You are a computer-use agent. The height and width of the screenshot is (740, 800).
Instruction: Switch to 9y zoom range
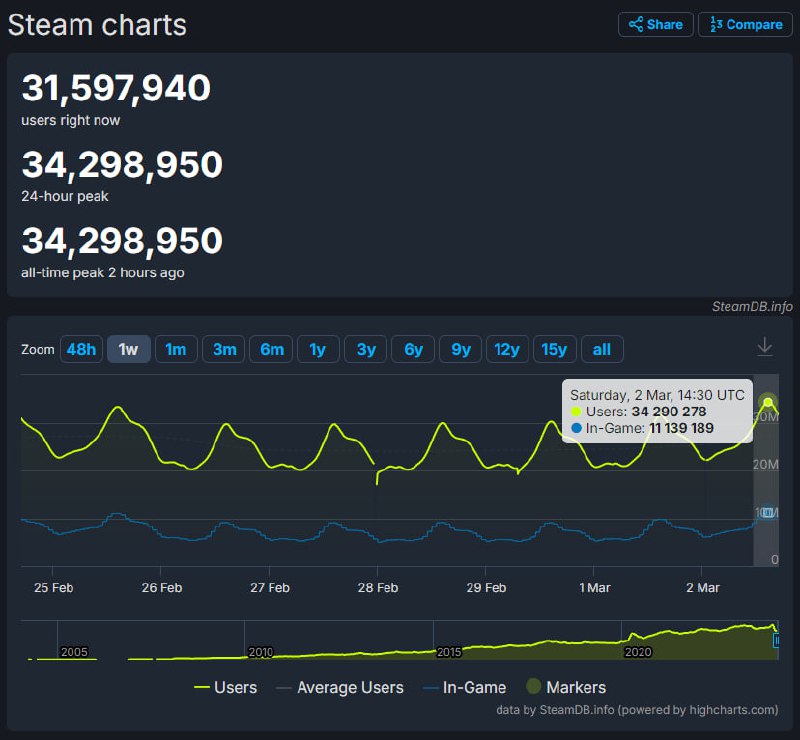[461, 349]
